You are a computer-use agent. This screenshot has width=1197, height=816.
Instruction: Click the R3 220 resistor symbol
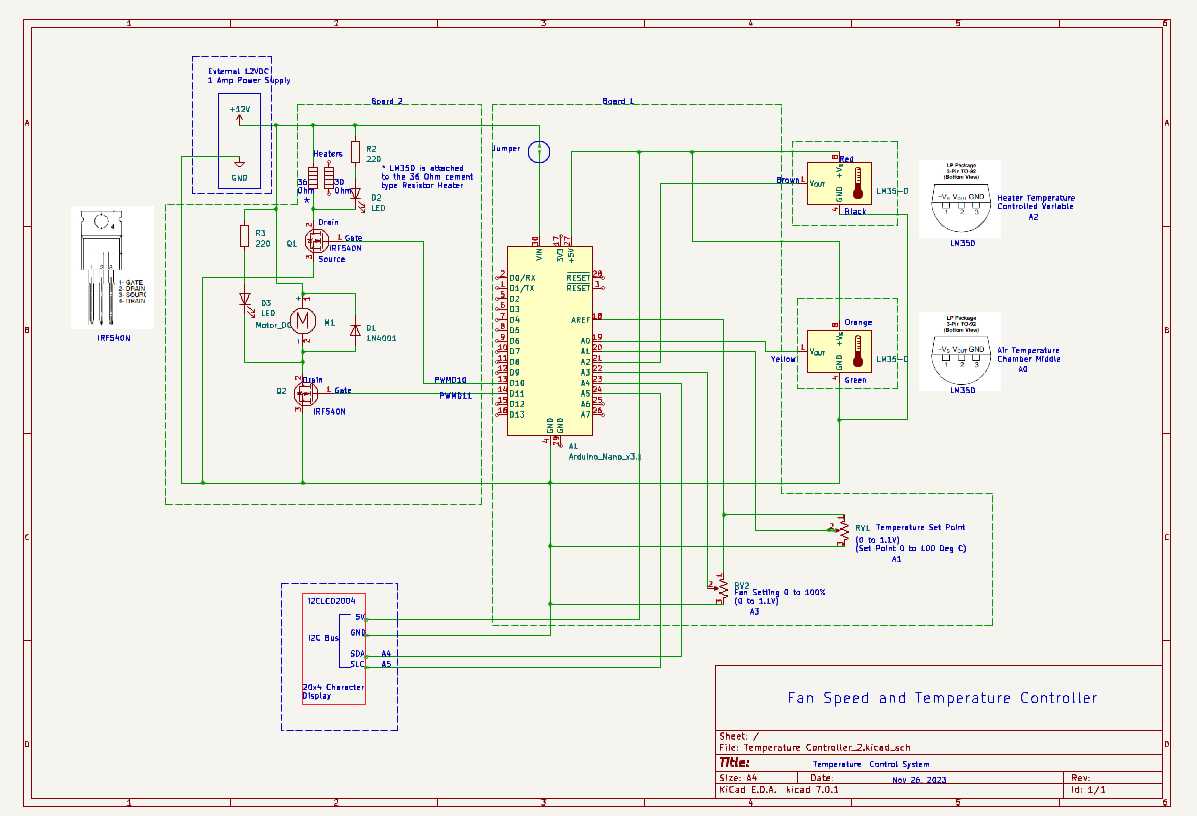pyautogui.click(x=244, y=236)
